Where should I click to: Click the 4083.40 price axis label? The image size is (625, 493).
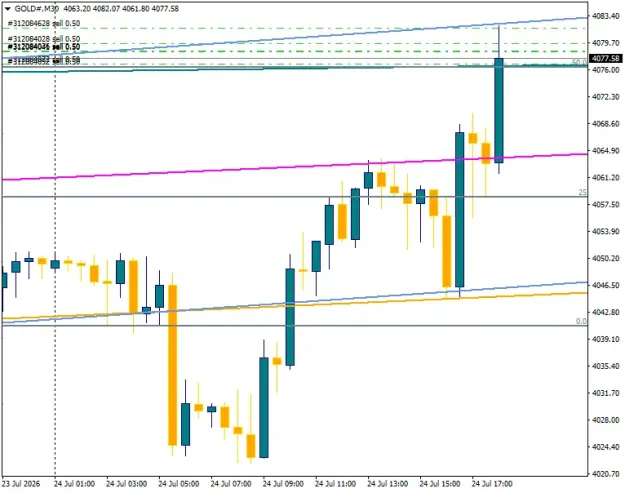[x=605, y=16]
